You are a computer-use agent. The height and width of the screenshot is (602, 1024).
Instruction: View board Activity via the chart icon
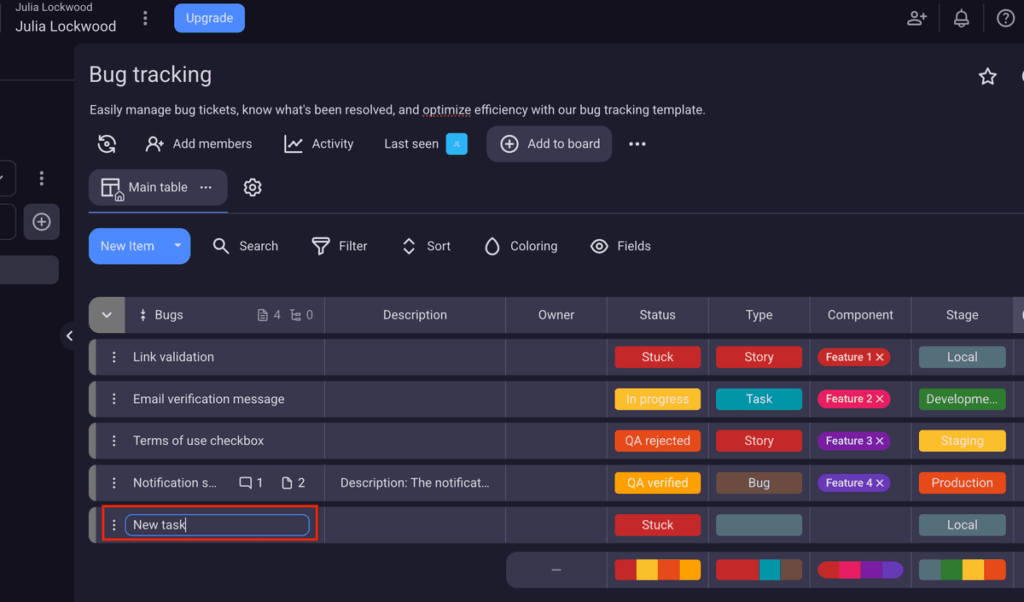pyautogui.click(x=292, y=143)
